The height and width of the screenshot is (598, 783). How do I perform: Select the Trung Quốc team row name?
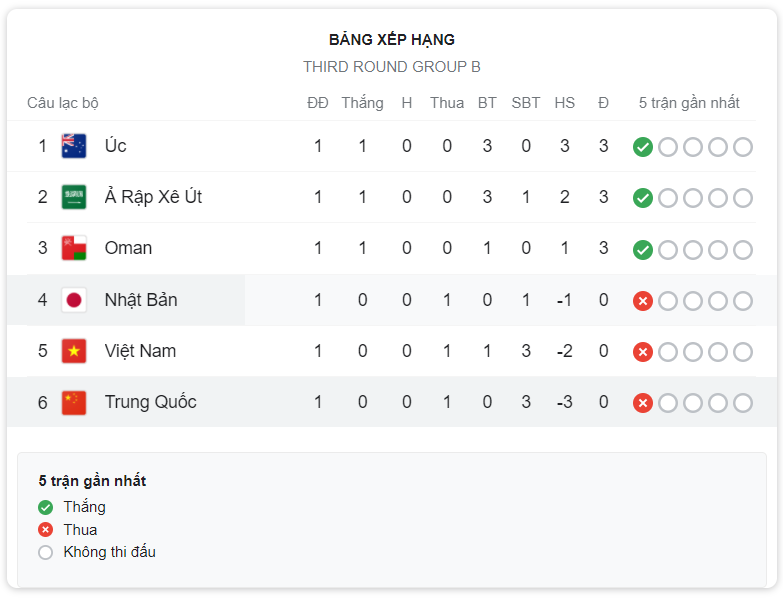[x=150, y=402]
